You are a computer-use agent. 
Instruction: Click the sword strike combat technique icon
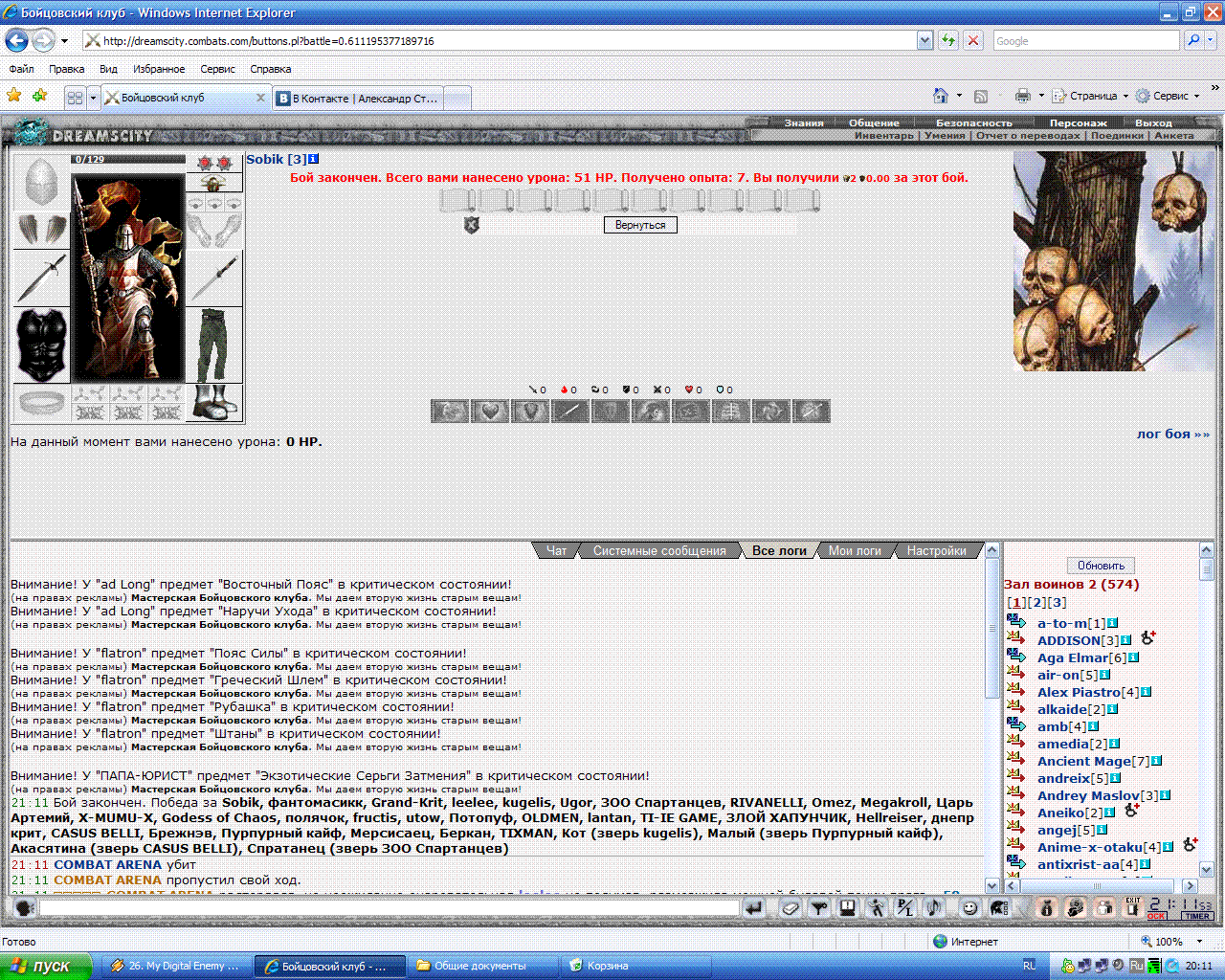[570, 412]
